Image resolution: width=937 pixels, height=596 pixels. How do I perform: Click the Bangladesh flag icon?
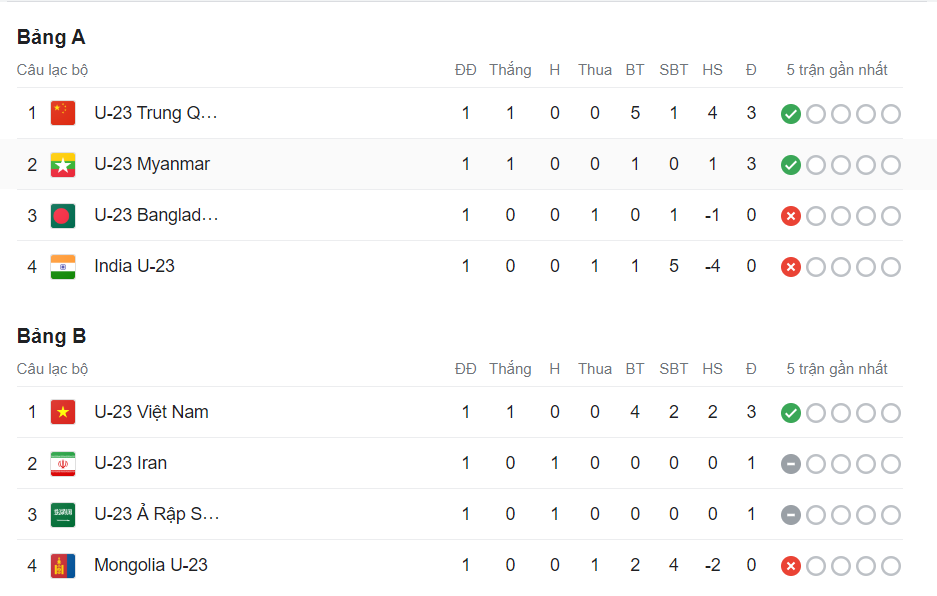coord(63,215)
